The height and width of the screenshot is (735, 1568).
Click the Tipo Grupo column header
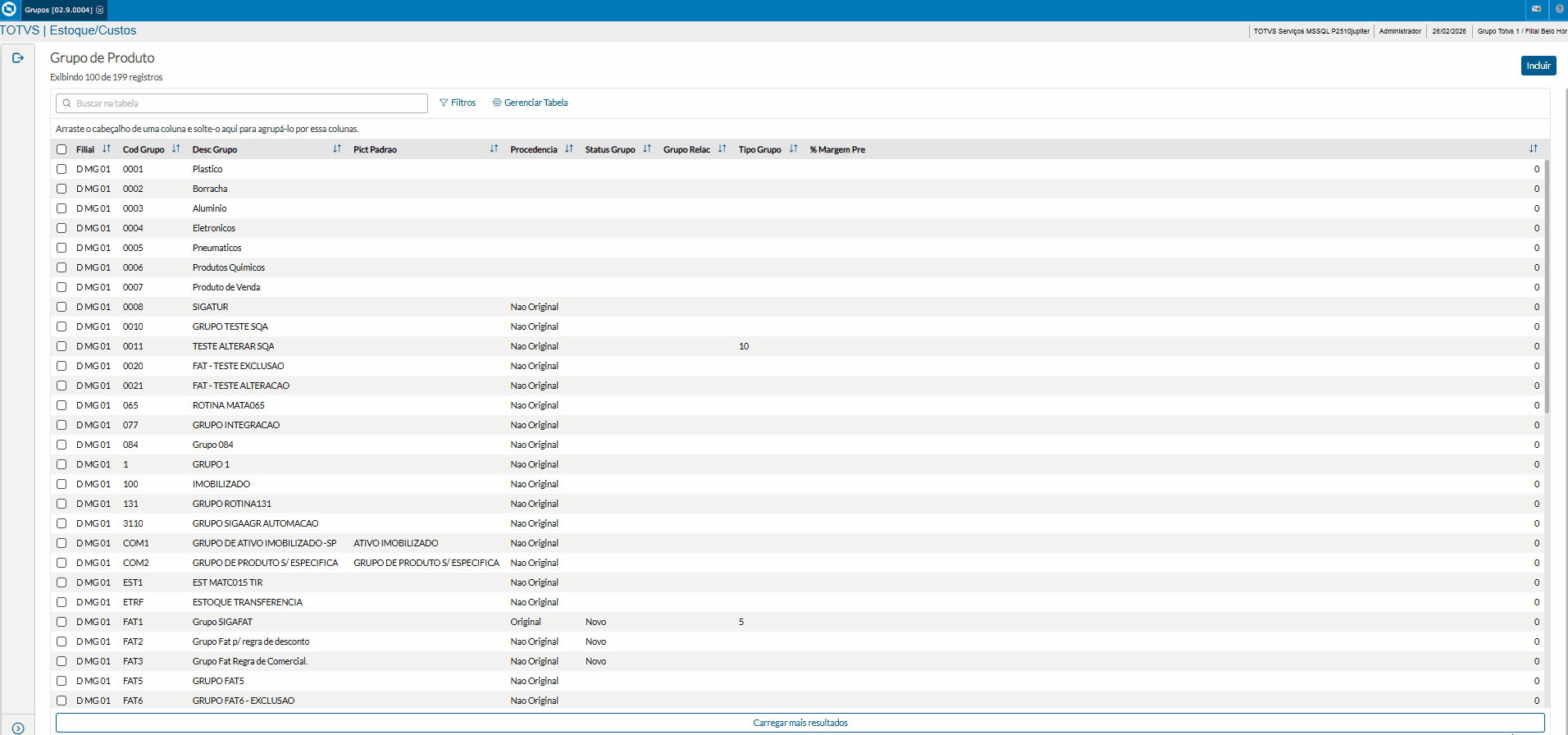[x=760, y=149]
